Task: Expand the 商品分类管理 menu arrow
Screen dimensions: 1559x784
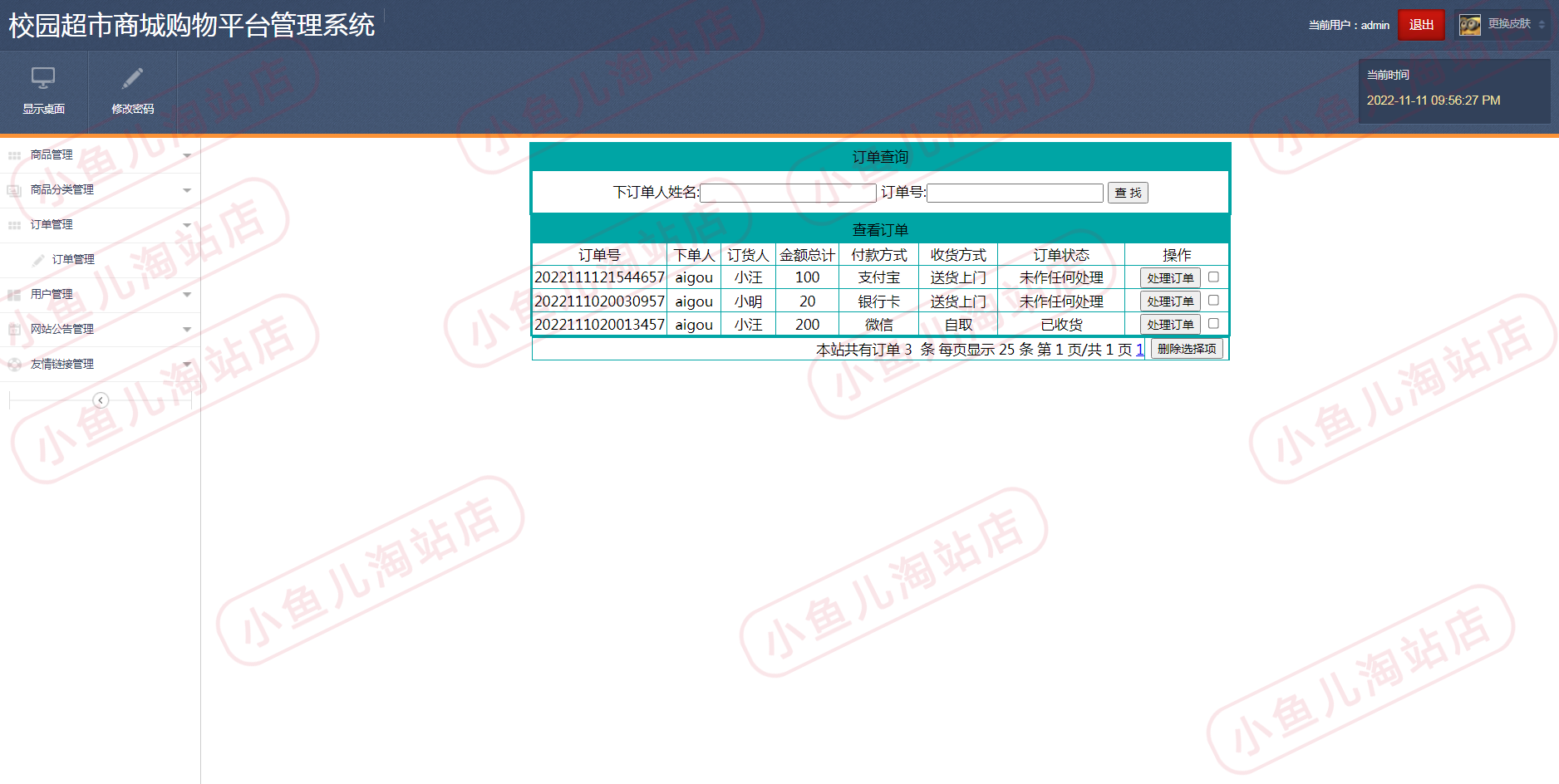Action: tap(187, 190)
